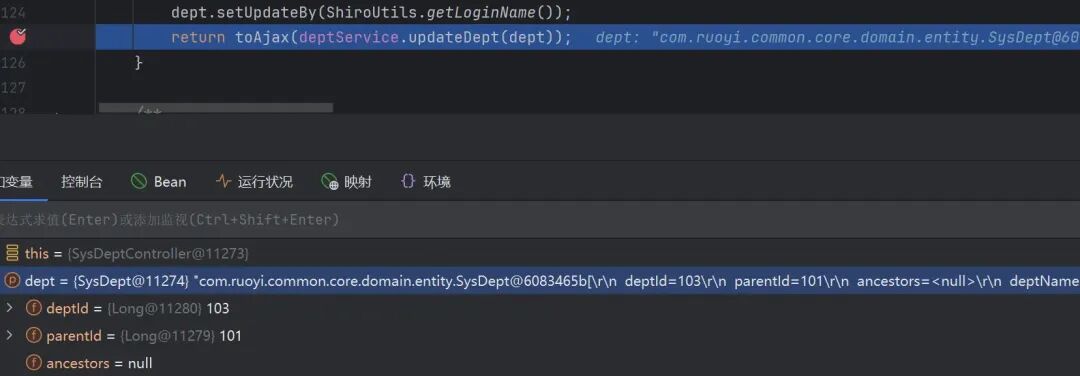The image size is (1080, 376).
Task: Click the inline dept debug value hint
Action: tap(838, 38)
